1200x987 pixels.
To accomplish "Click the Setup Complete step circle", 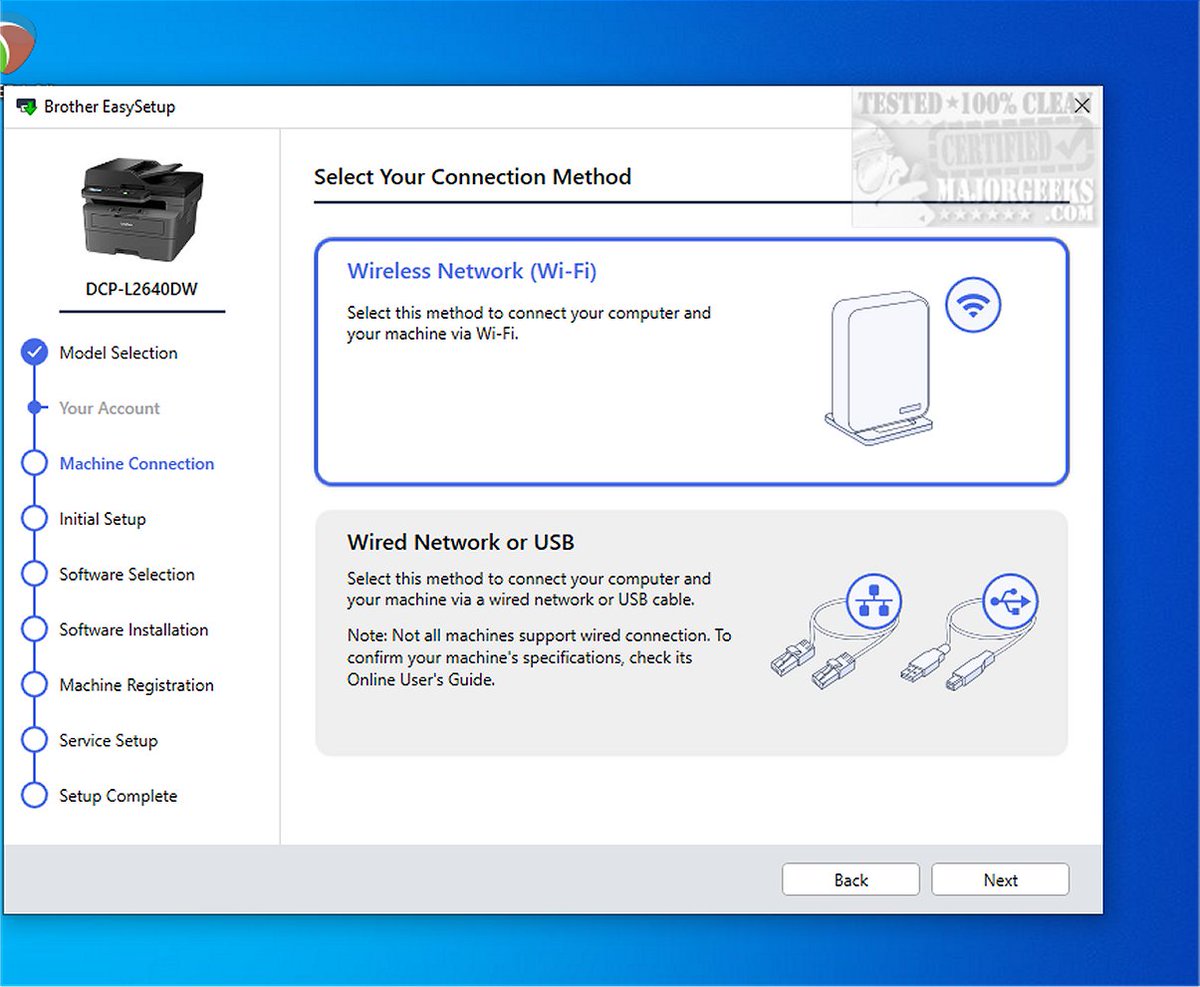I will [35, 796].
